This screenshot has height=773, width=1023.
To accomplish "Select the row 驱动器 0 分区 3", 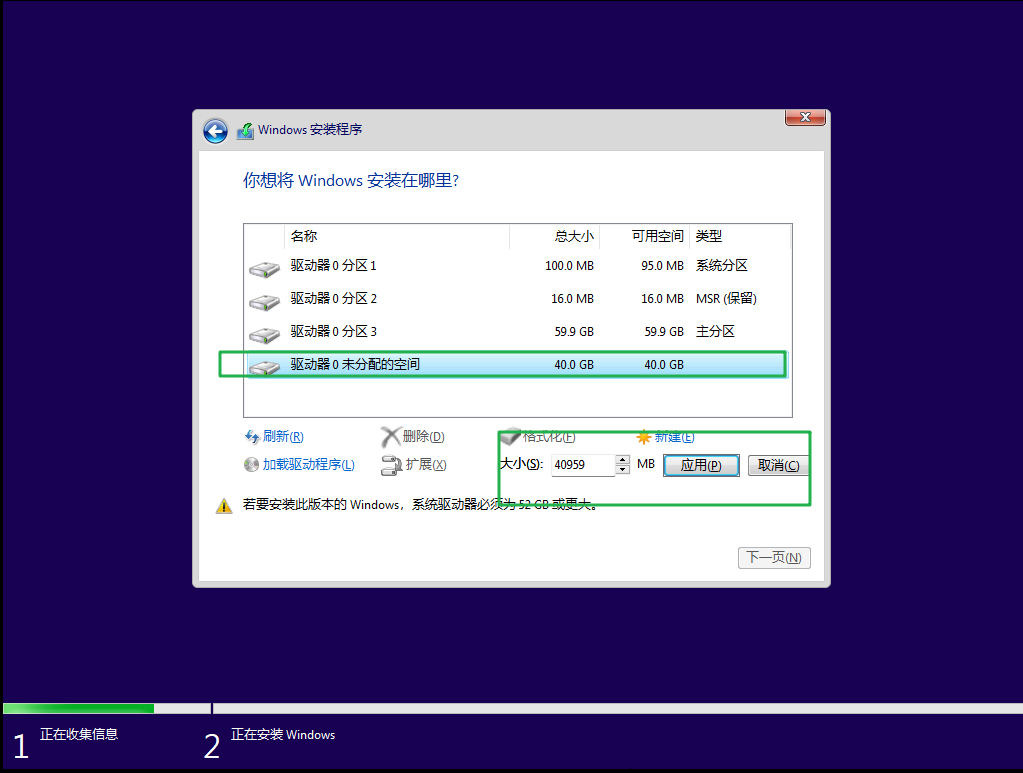I will (x=518, y=332).
